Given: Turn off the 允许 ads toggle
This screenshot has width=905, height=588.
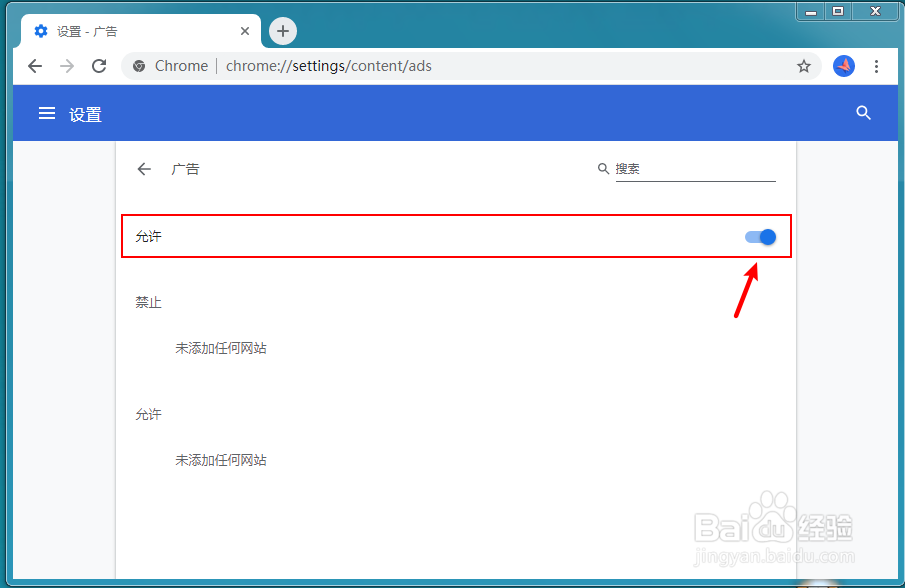Looking at the screenshot, I should click(x=760, y=237).
